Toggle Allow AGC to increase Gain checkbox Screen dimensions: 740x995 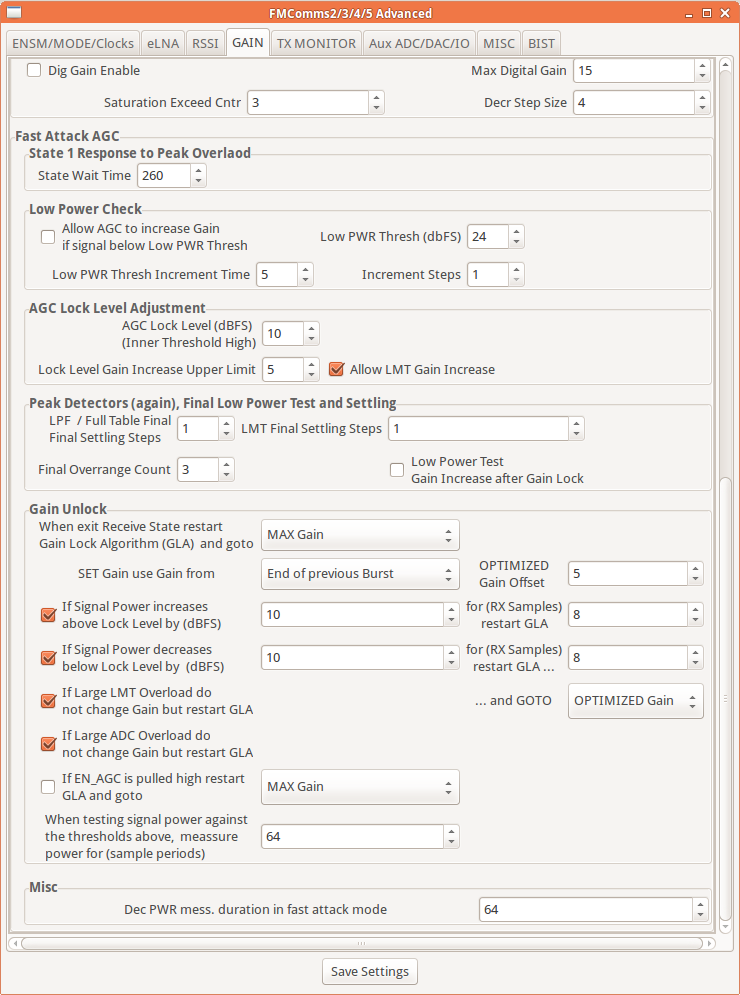tap(48, 237)
